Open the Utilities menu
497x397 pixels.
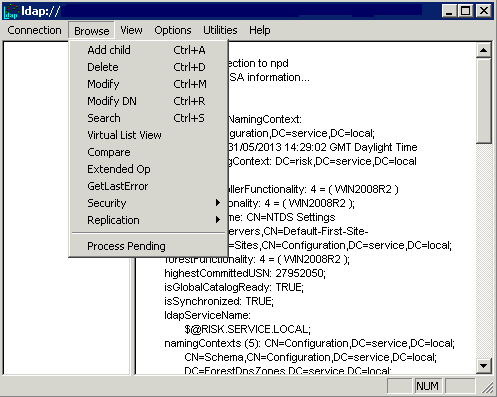click(x=220, y=30)
